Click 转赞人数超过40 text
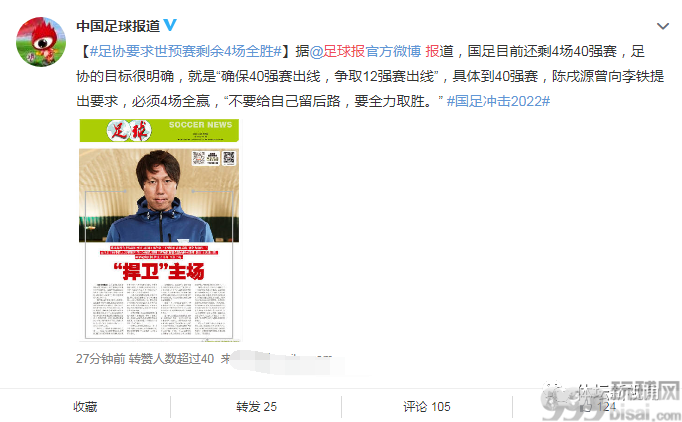 click(x=171, y=358)
